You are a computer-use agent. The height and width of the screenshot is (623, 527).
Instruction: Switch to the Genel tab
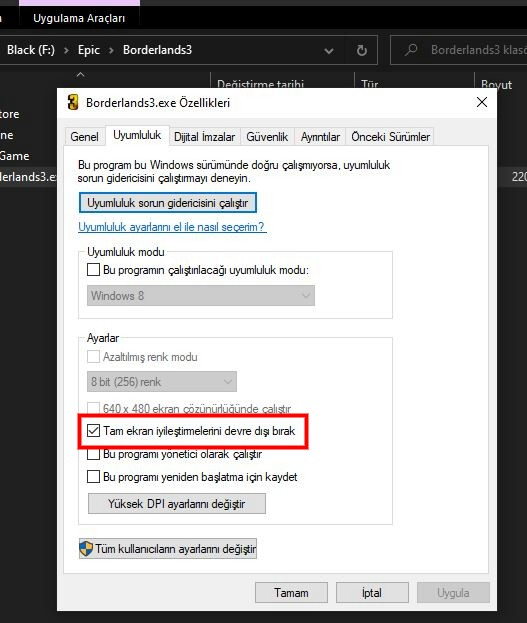(84, 137)
